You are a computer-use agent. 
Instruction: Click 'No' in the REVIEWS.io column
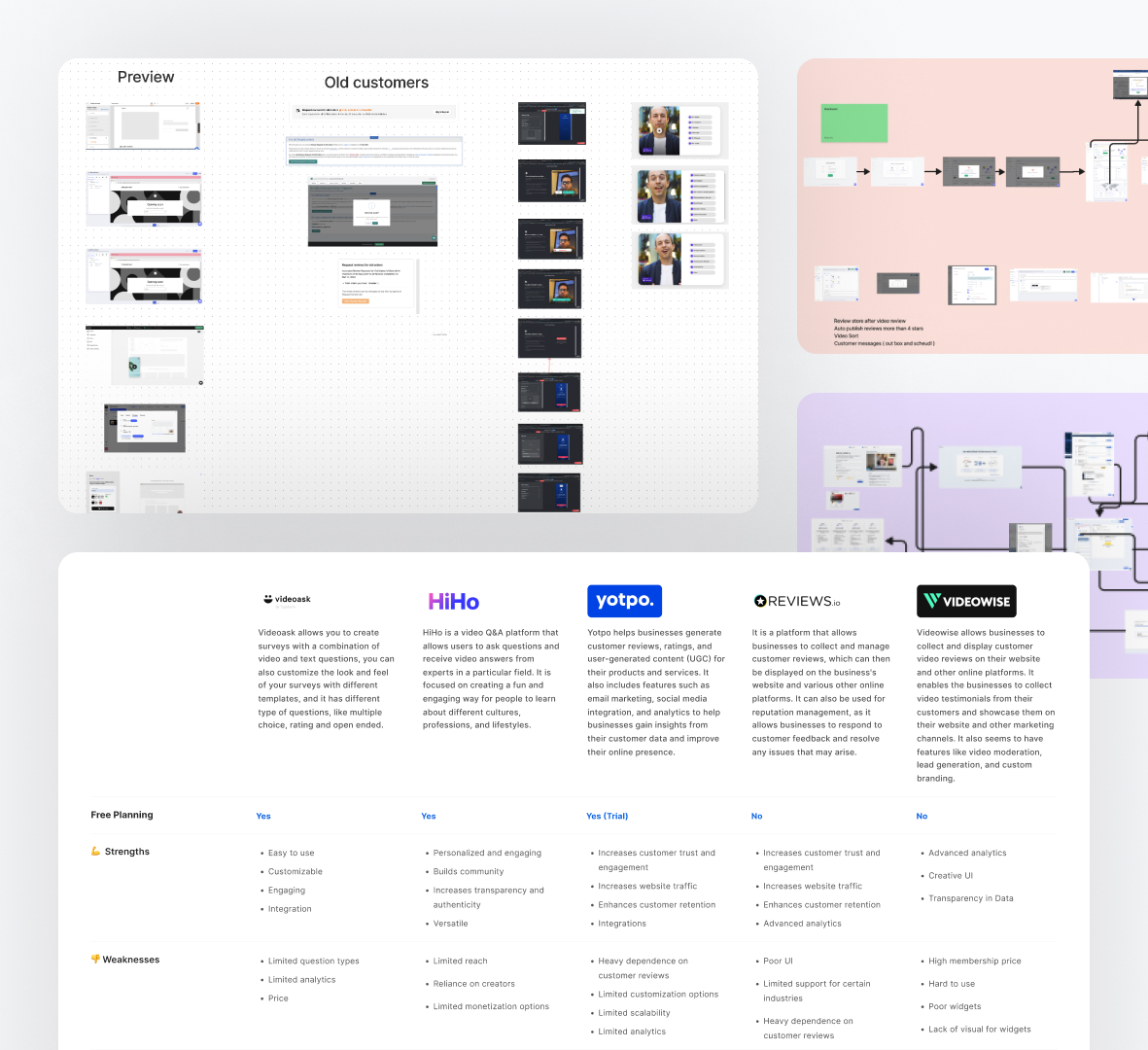756,816
